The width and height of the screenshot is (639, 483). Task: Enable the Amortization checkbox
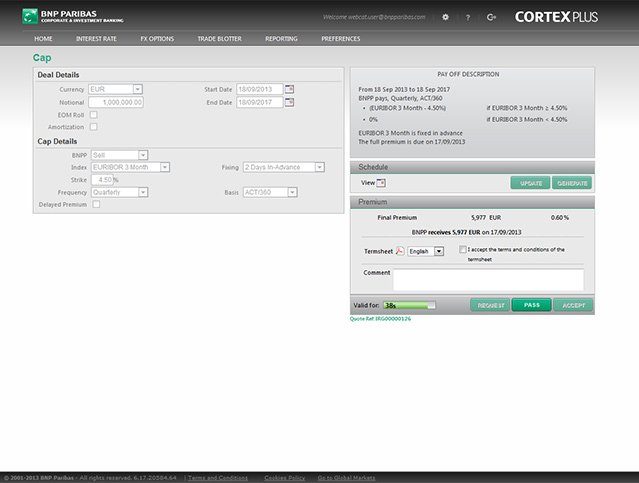point(94,127)
